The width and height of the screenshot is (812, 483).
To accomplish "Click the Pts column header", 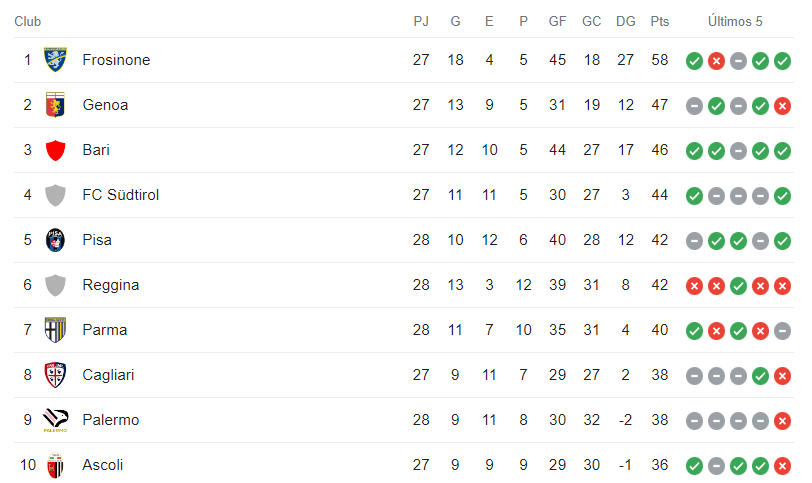I will pyautogui.click(x=659, y=21).
